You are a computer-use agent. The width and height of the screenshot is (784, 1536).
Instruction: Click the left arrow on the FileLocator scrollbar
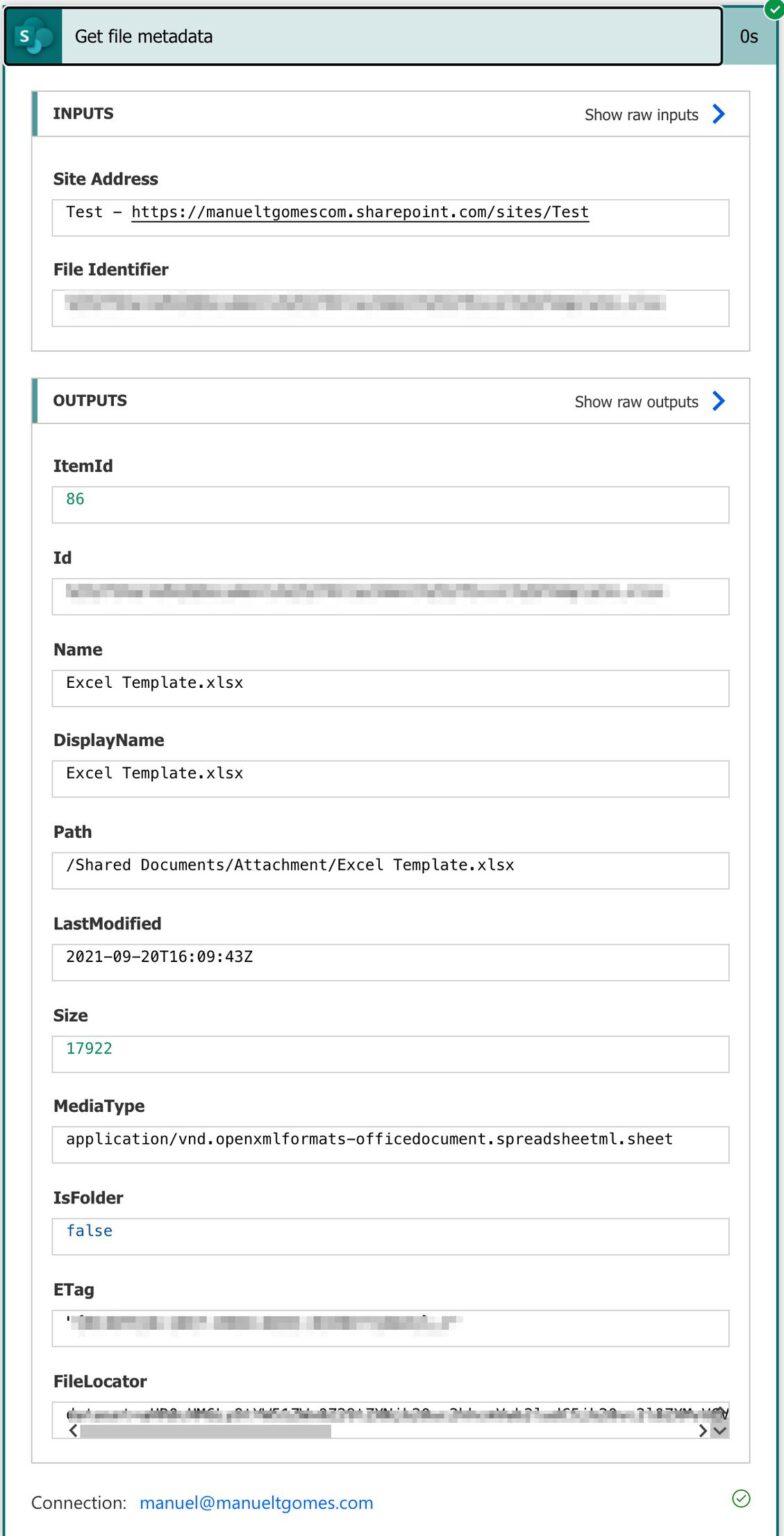[74, 1431]
